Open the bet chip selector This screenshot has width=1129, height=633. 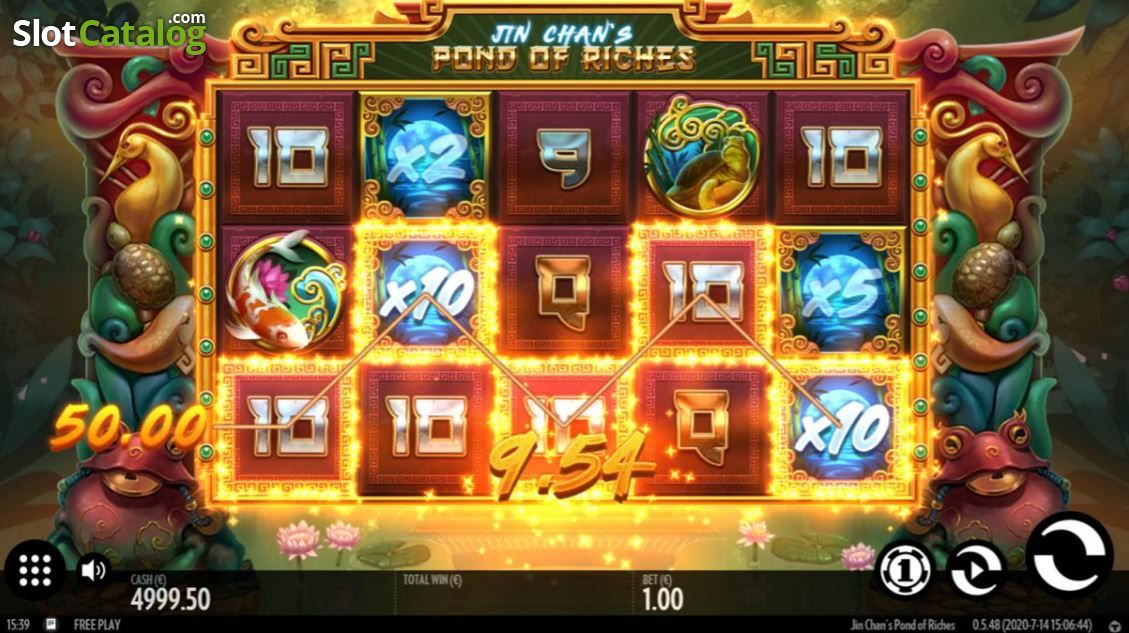pyautogui.click(x=905, y=570)
